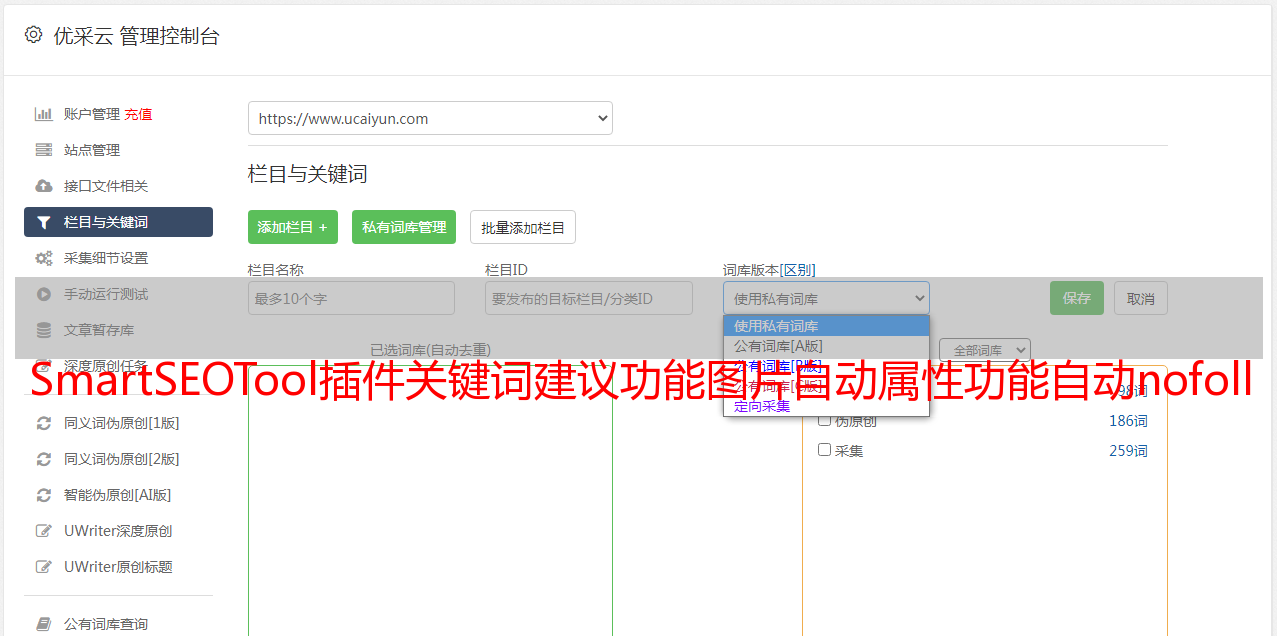Screen dimensions: 1277x636
Task: Click the red 充值 link
Action: (138, 114)
